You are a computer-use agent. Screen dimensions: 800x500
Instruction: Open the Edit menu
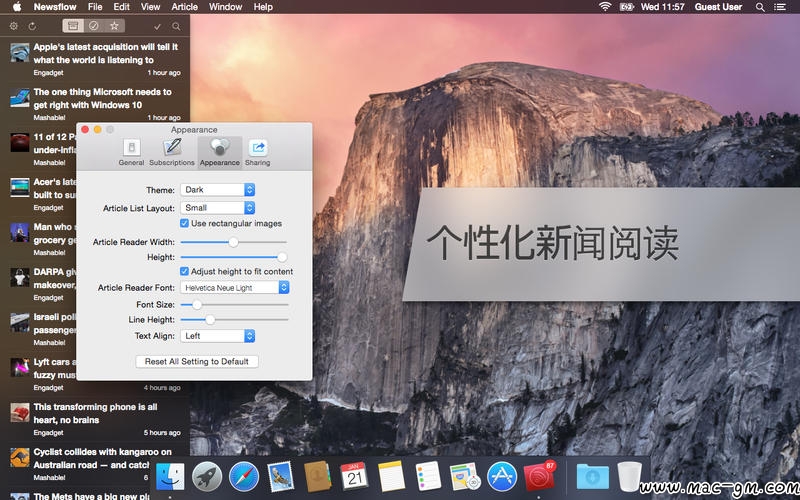tap(121, 7)
